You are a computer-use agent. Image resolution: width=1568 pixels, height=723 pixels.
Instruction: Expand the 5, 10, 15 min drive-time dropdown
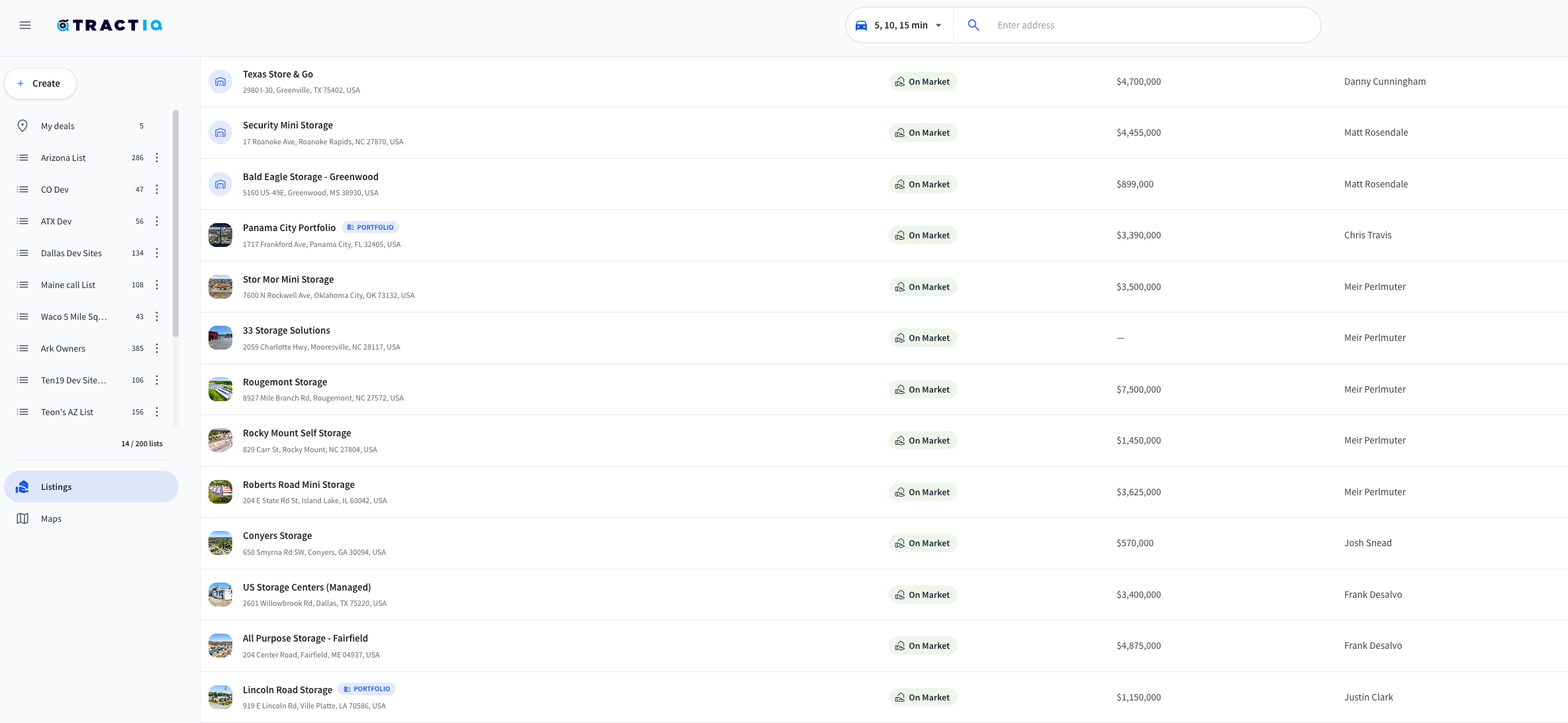click(899, 25)
